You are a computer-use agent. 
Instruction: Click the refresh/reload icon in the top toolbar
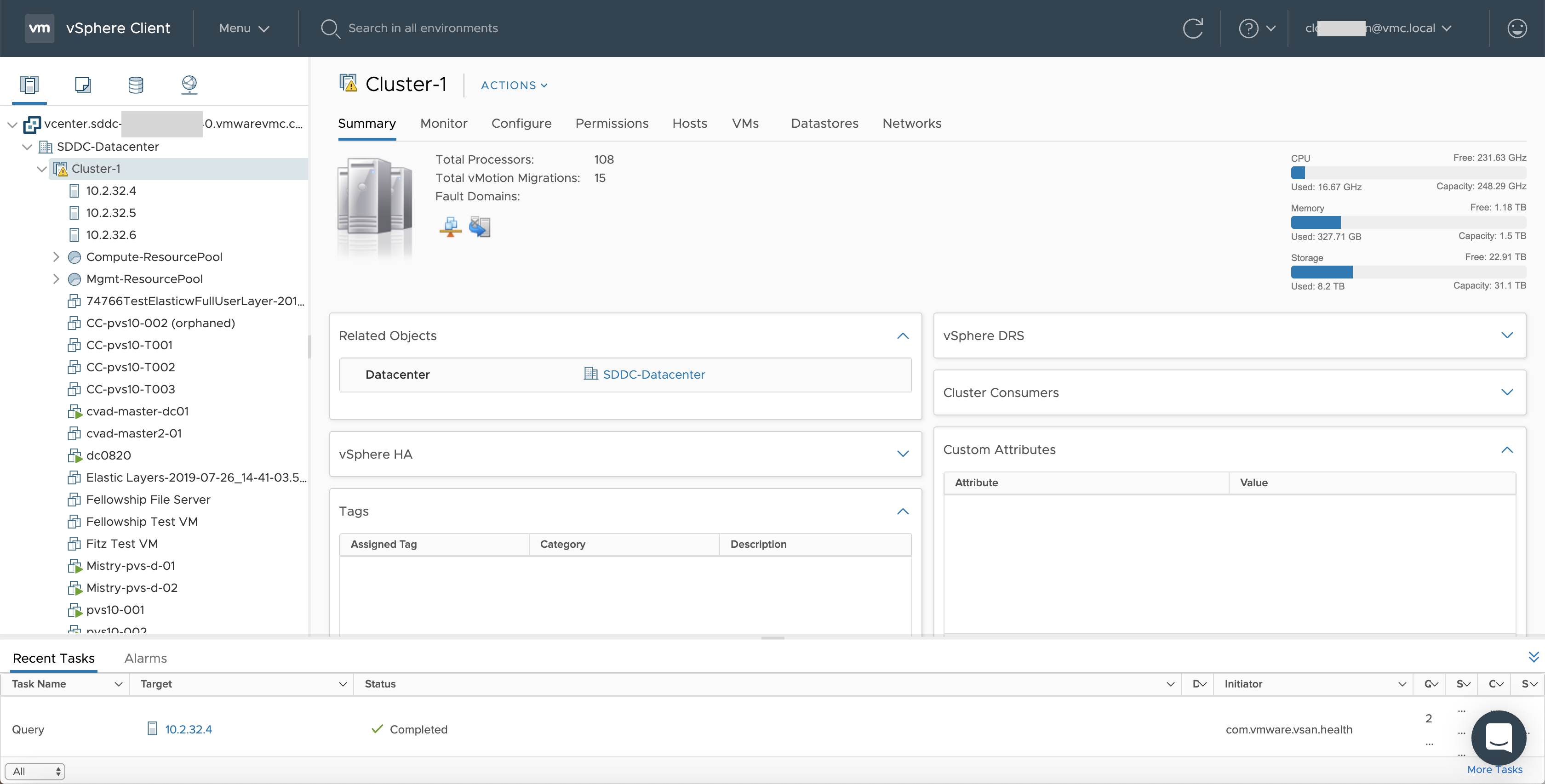[1192, 27]
